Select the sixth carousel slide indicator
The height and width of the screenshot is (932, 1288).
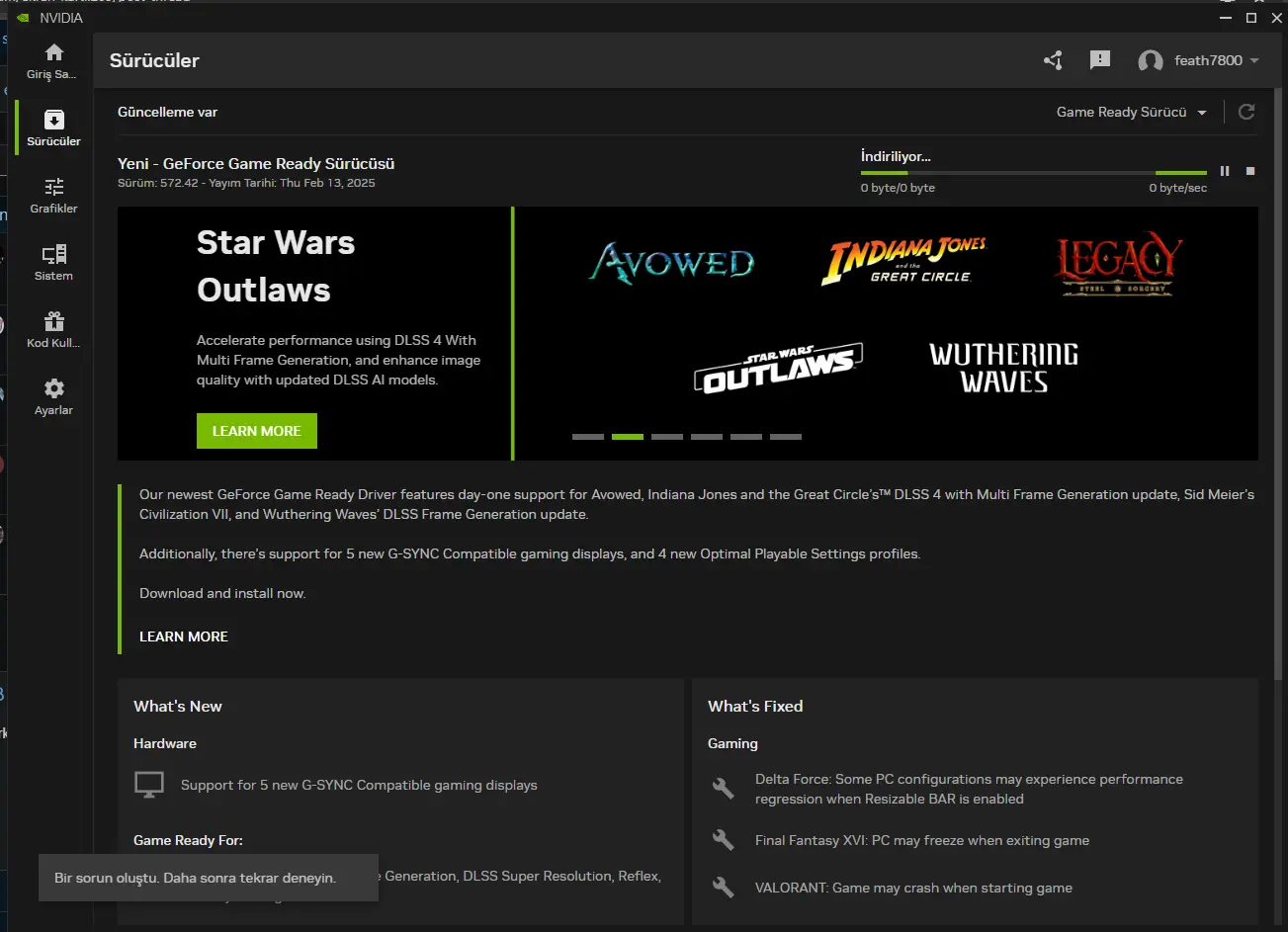click(786, 436)
